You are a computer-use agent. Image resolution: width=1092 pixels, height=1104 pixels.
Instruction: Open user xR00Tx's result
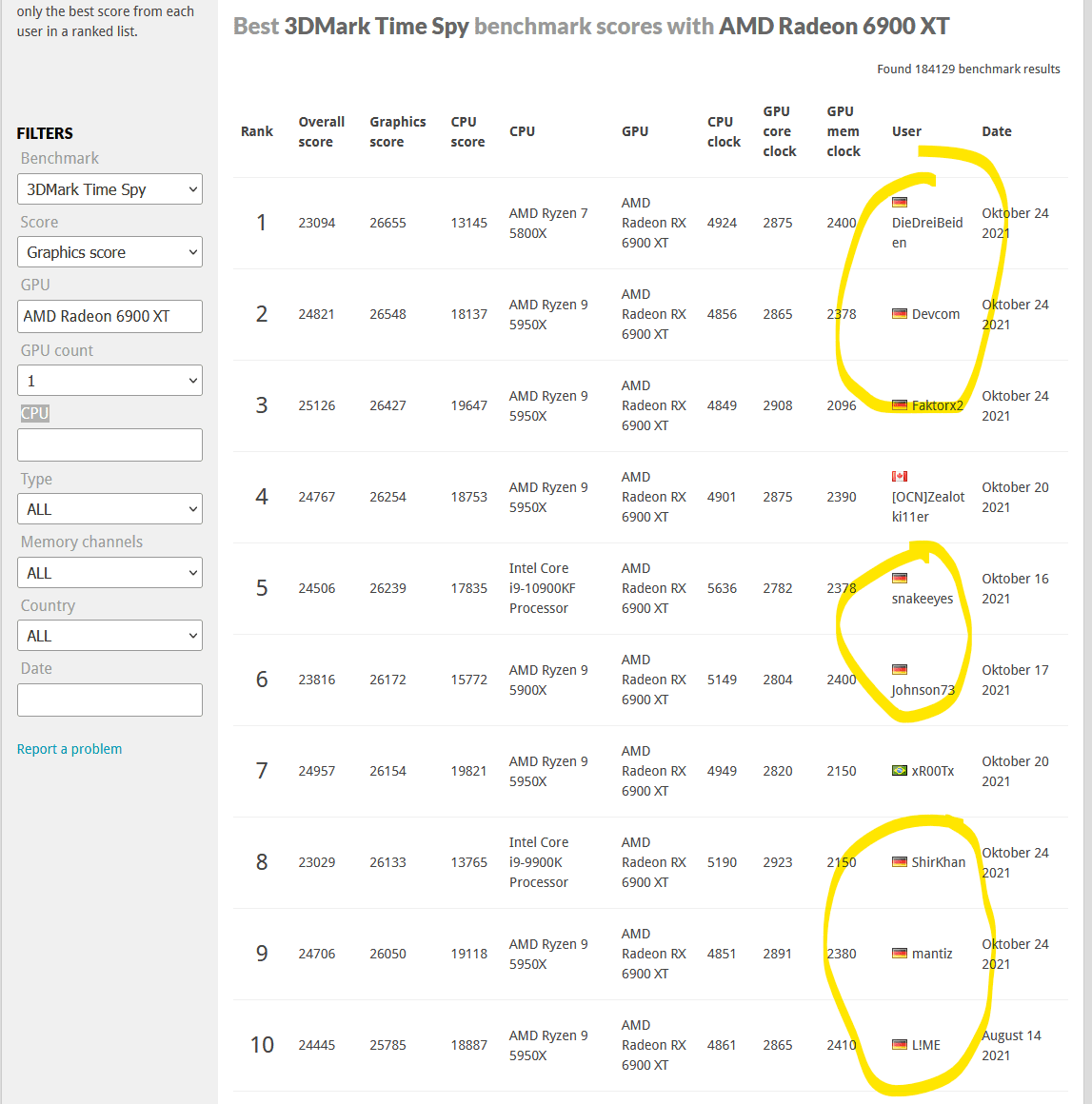point(933,771)
